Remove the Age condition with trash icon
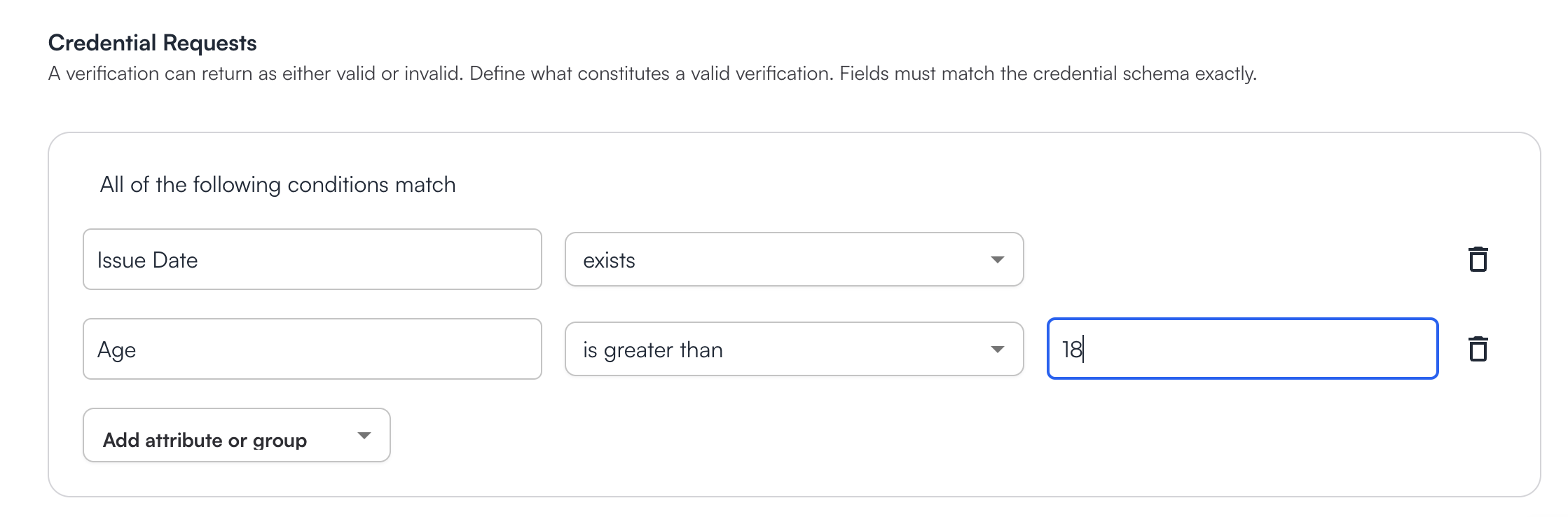 click(x=1478, y=349)
